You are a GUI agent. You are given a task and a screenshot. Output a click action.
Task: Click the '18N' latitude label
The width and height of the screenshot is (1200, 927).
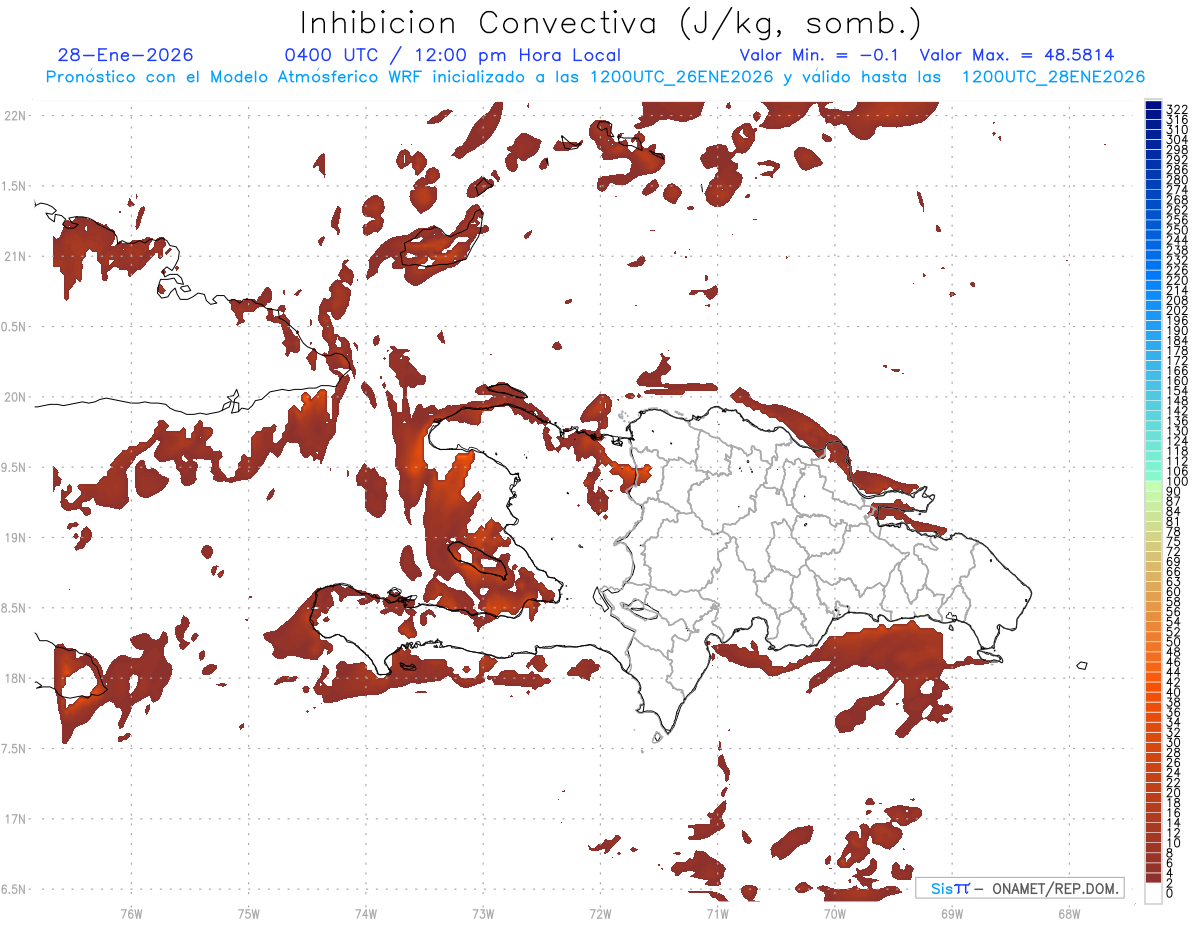[x=15, y=678]
